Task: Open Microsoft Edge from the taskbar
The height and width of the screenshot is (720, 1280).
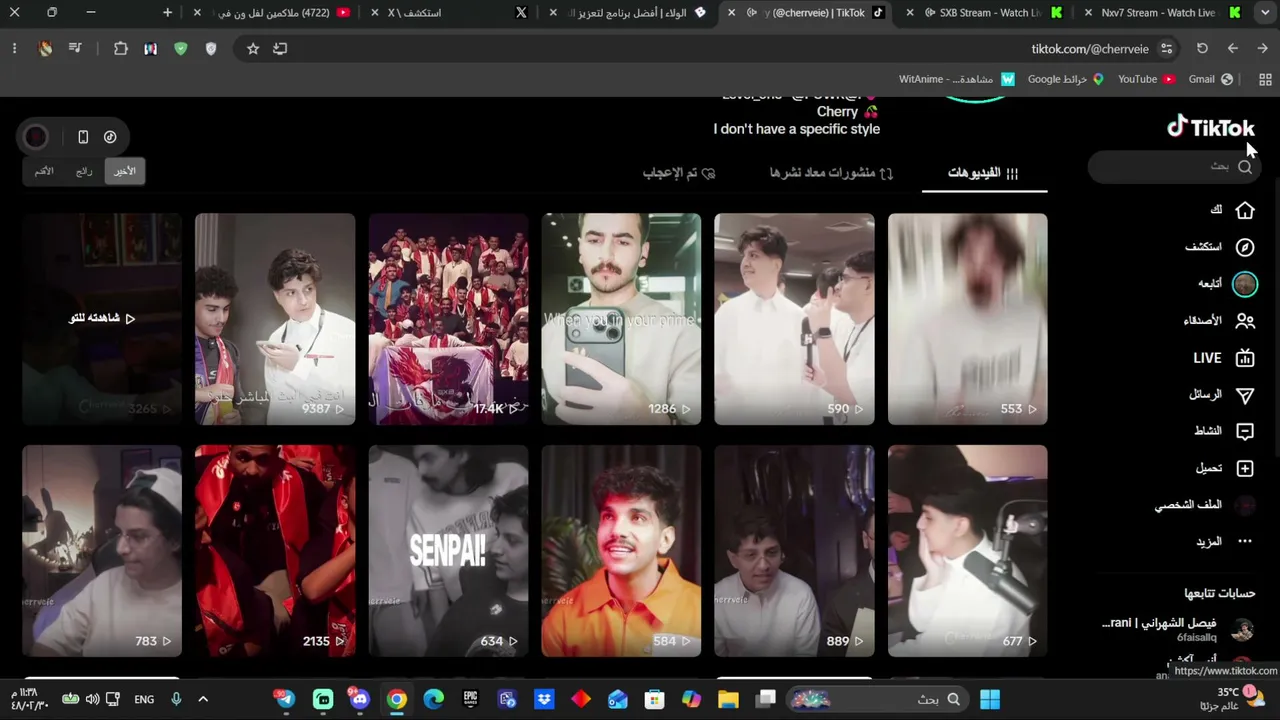Action: point(434,699)
